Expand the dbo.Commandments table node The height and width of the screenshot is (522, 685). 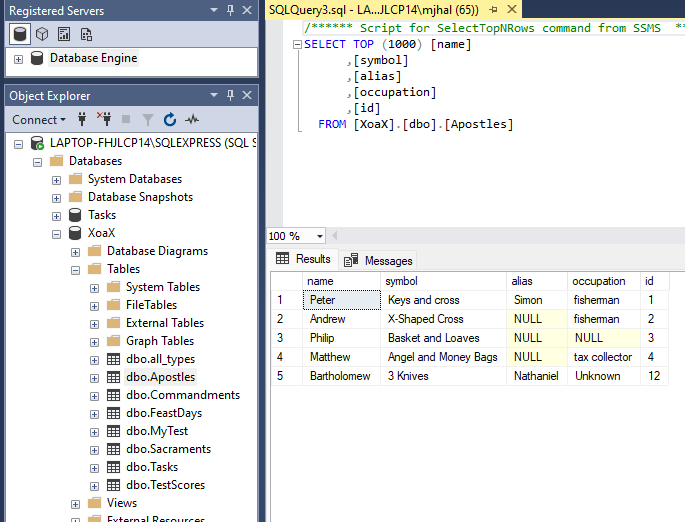[94, 395]
